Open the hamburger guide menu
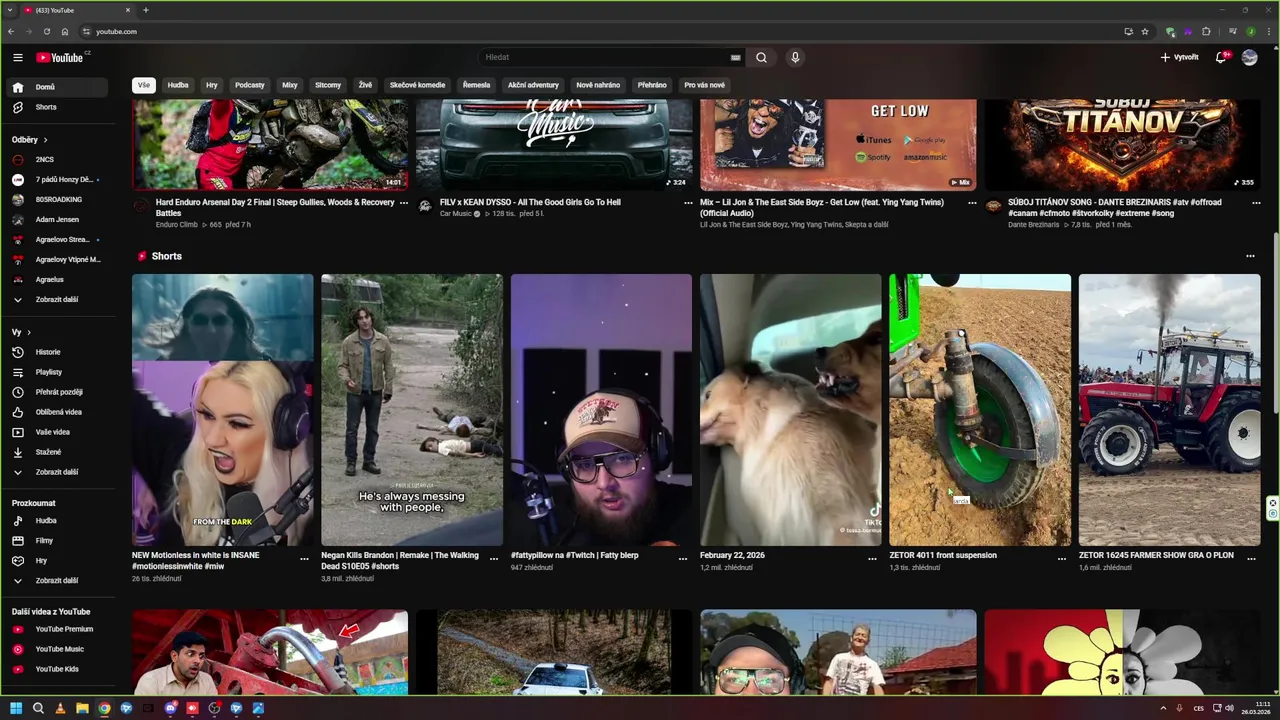The image size is (1280, 720). pyautogui.click(x=18, y=57)
